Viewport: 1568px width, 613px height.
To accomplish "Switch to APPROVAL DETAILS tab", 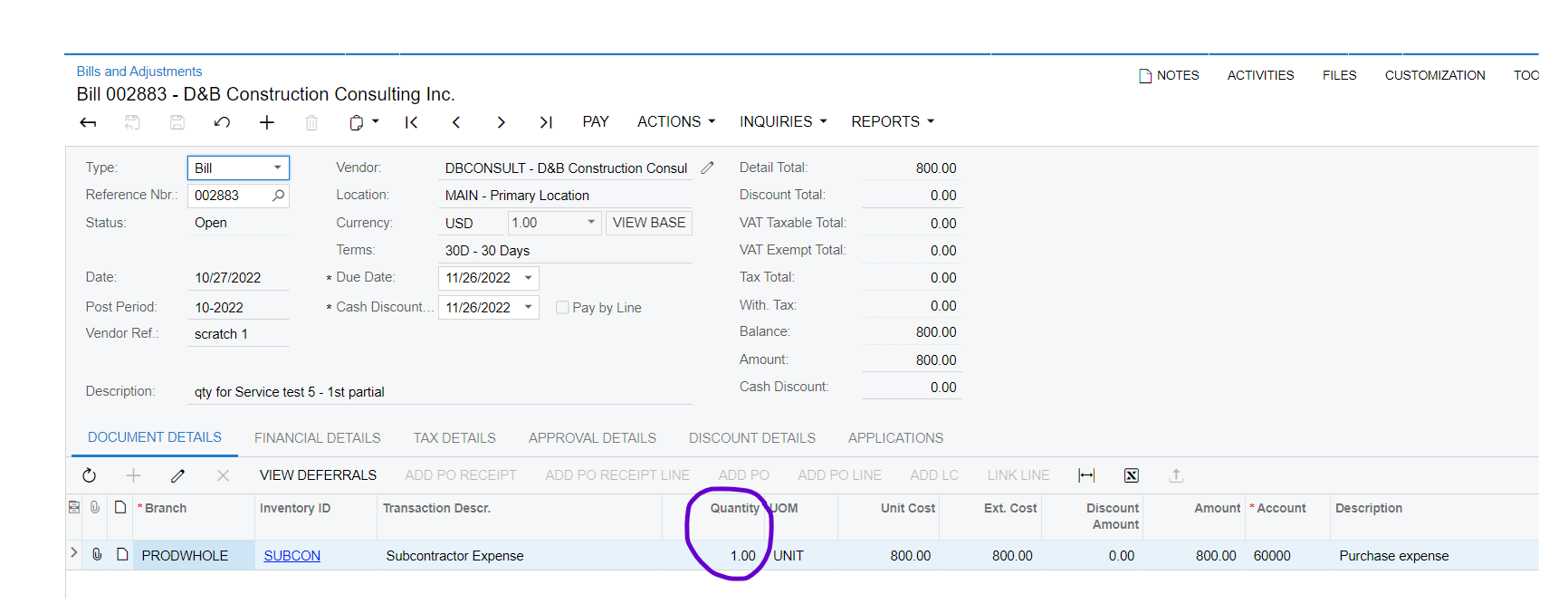I will (592, 438).
